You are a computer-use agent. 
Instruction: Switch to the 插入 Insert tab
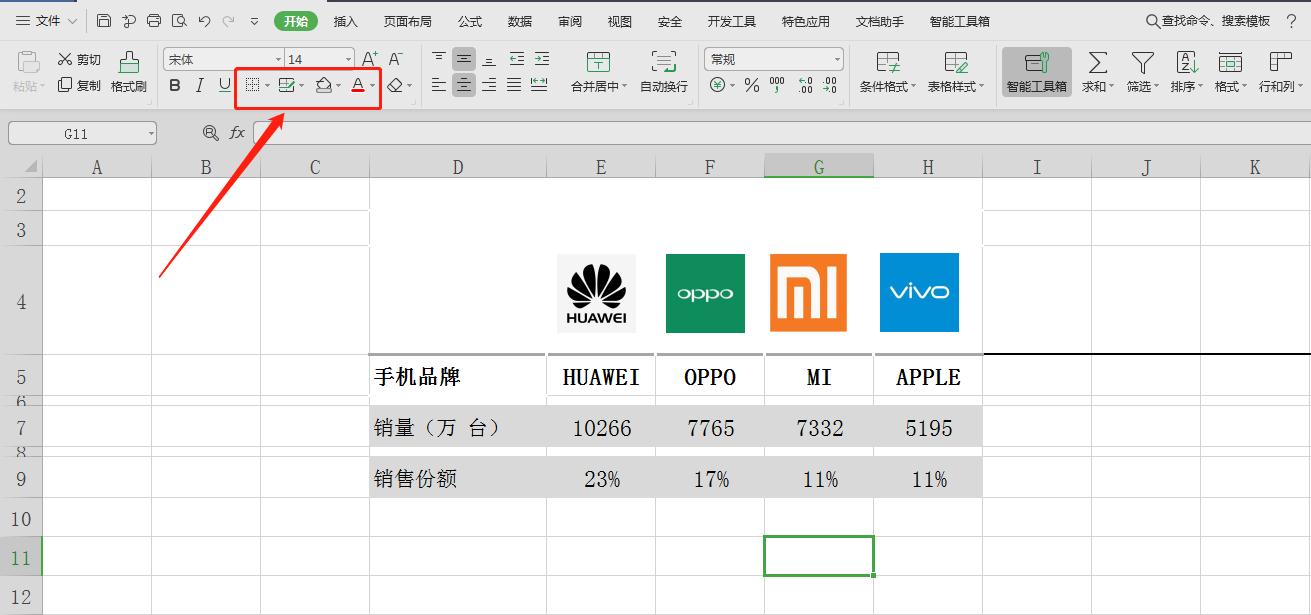345,21
